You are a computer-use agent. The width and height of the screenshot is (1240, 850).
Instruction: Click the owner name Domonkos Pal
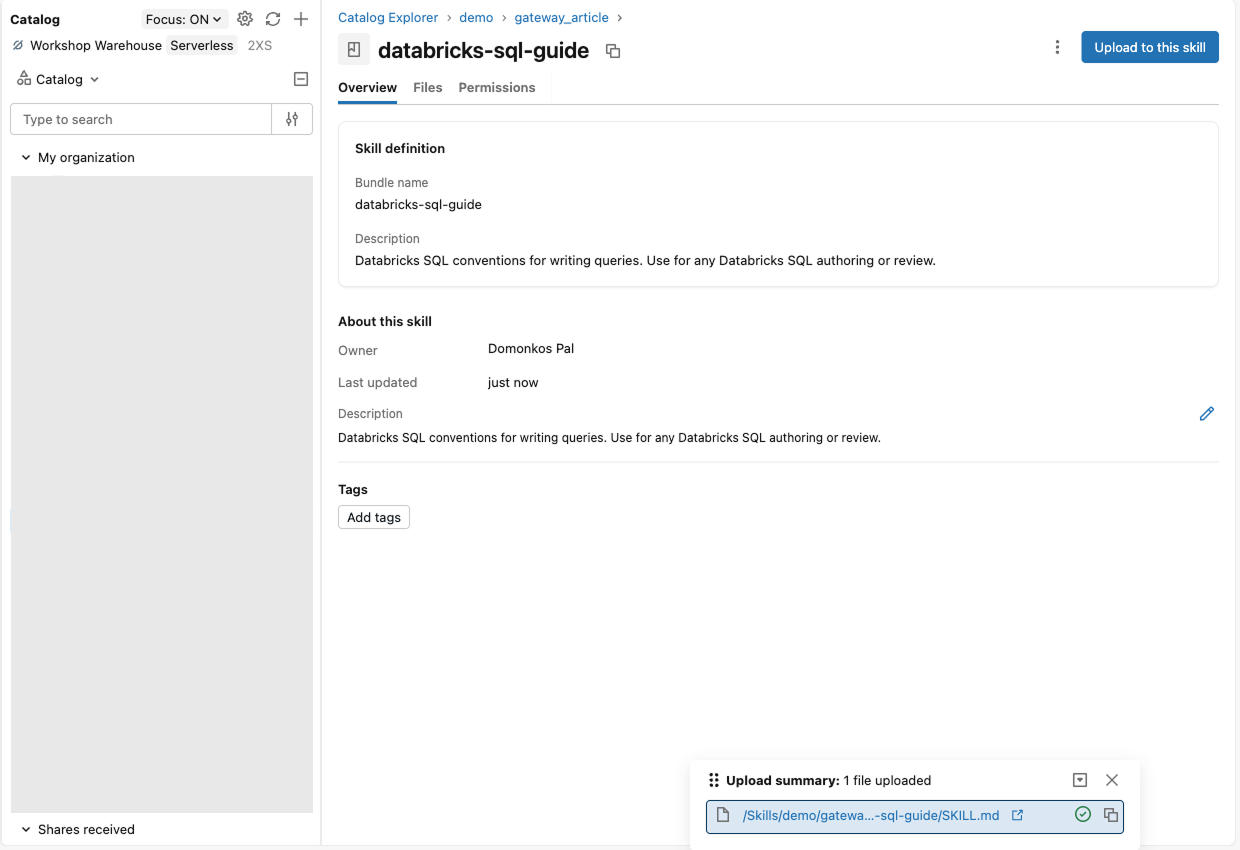(x=531, y=349)
